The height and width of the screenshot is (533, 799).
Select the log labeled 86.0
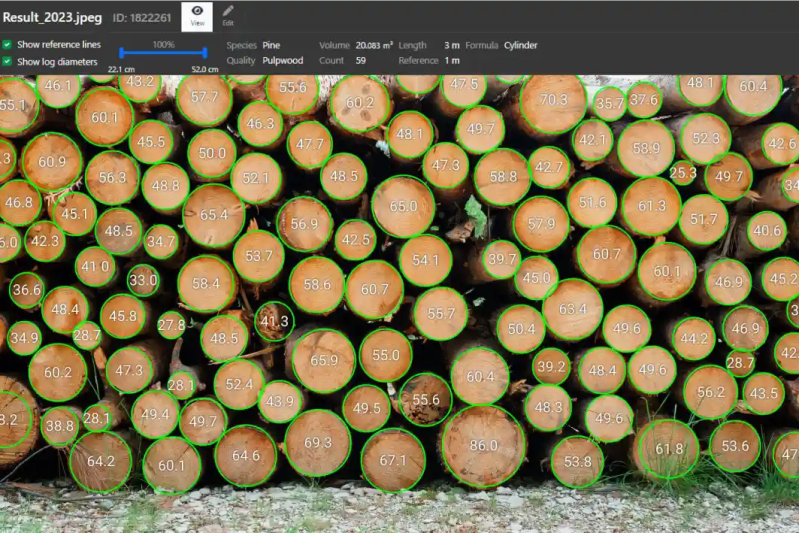click(483, 446)
